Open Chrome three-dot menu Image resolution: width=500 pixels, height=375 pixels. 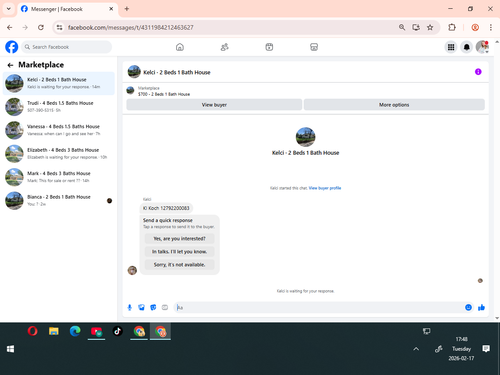[x=491, y=27]
